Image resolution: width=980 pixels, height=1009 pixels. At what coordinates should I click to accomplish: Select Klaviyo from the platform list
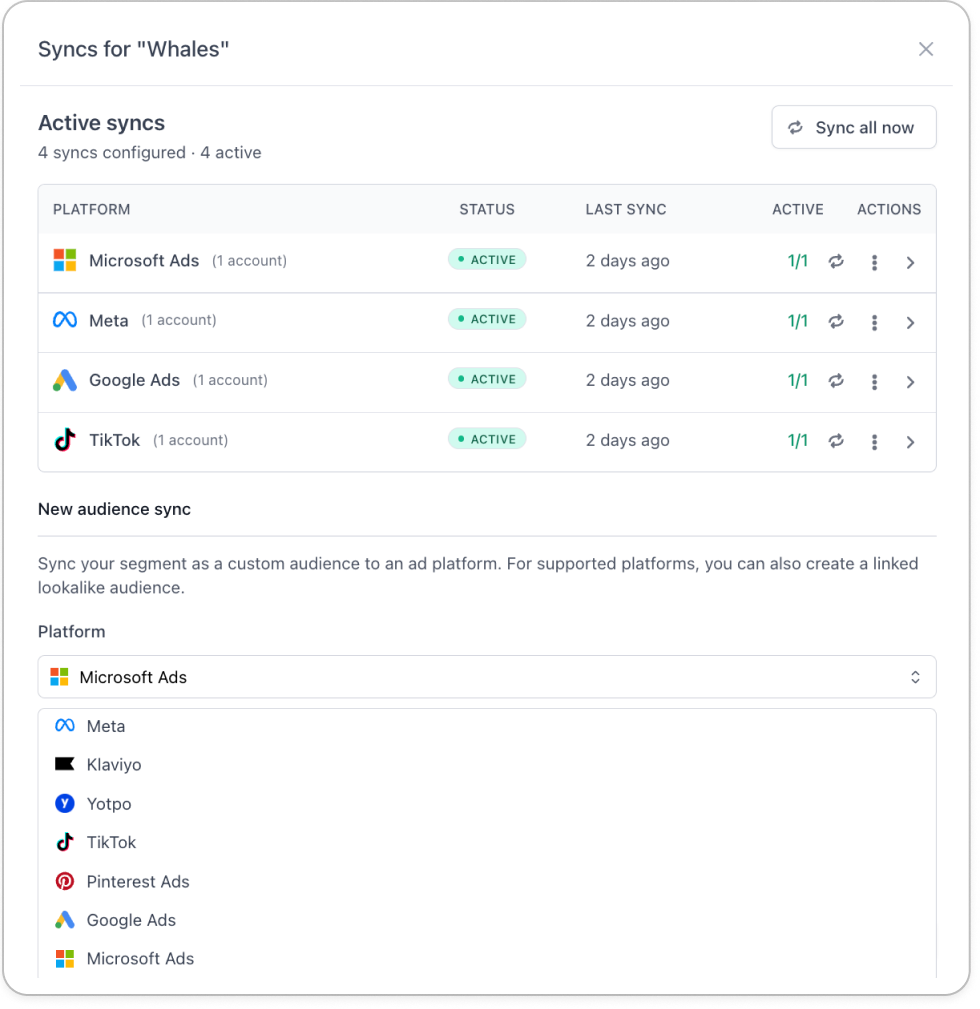click(x=486, y=764)
